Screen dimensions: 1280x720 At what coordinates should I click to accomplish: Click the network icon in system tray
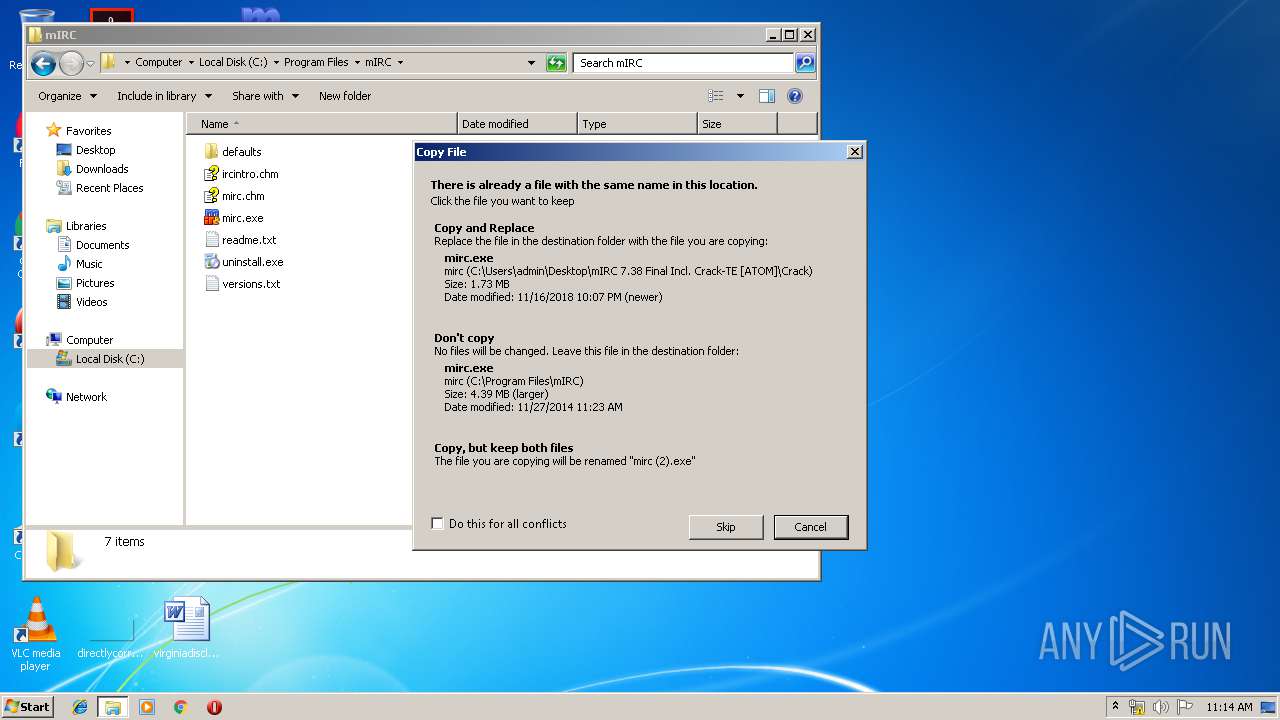click(1137, 707)
